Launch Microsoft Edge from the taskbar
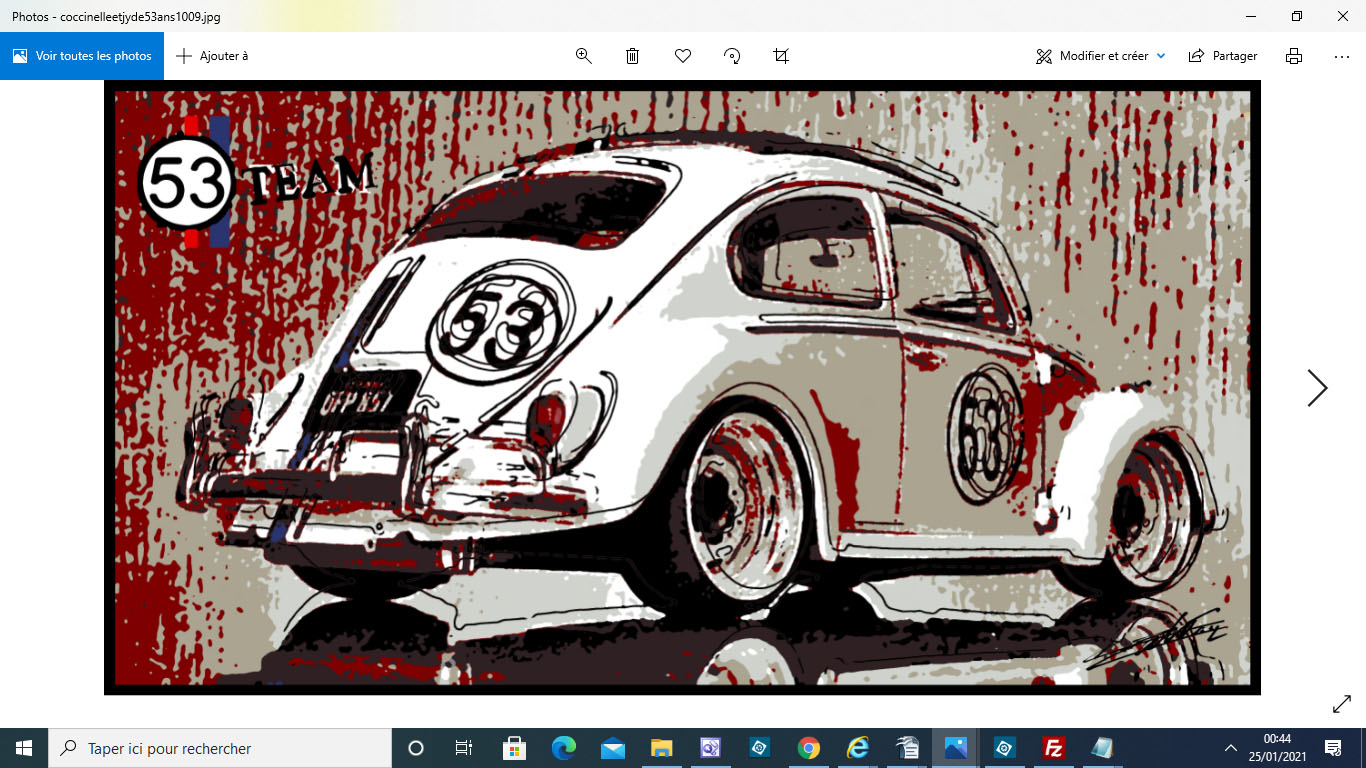This screenshot has height=768, width=1366. point(564,748)
